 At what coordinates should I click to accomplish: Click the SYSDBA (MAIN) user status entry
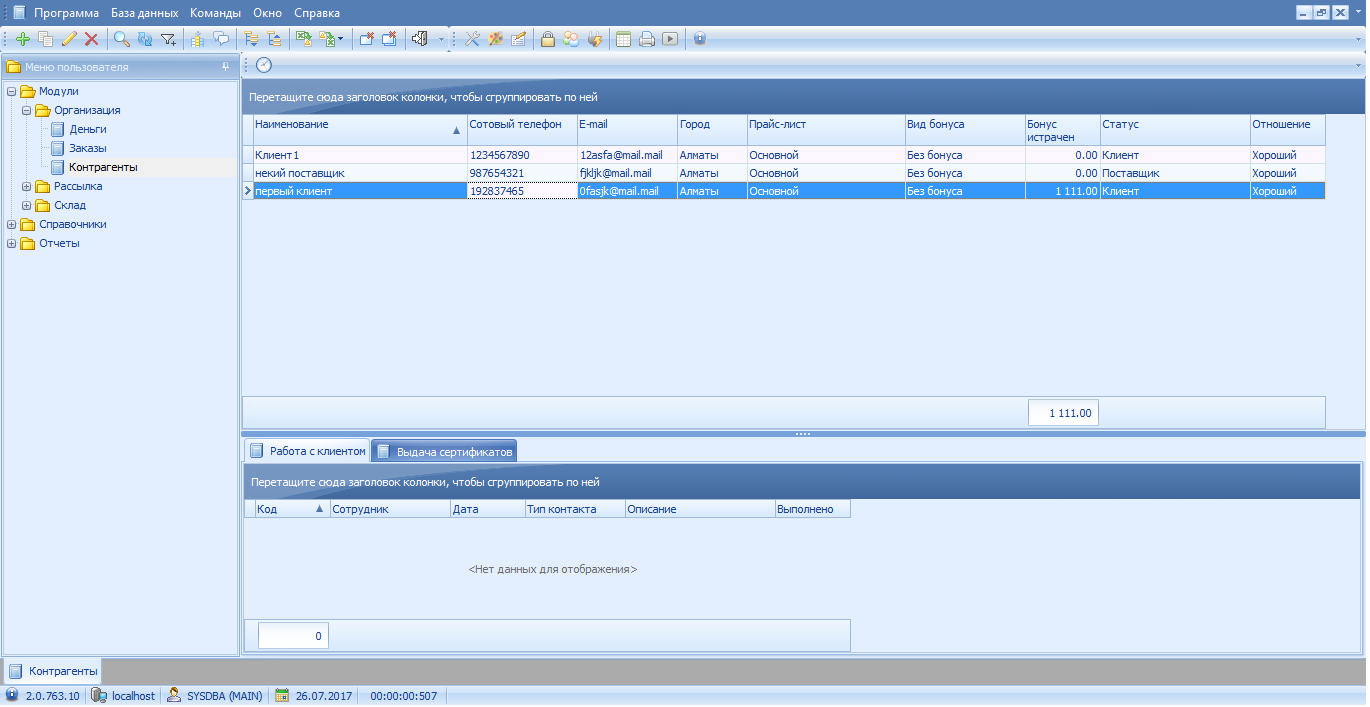pos(215,696)
